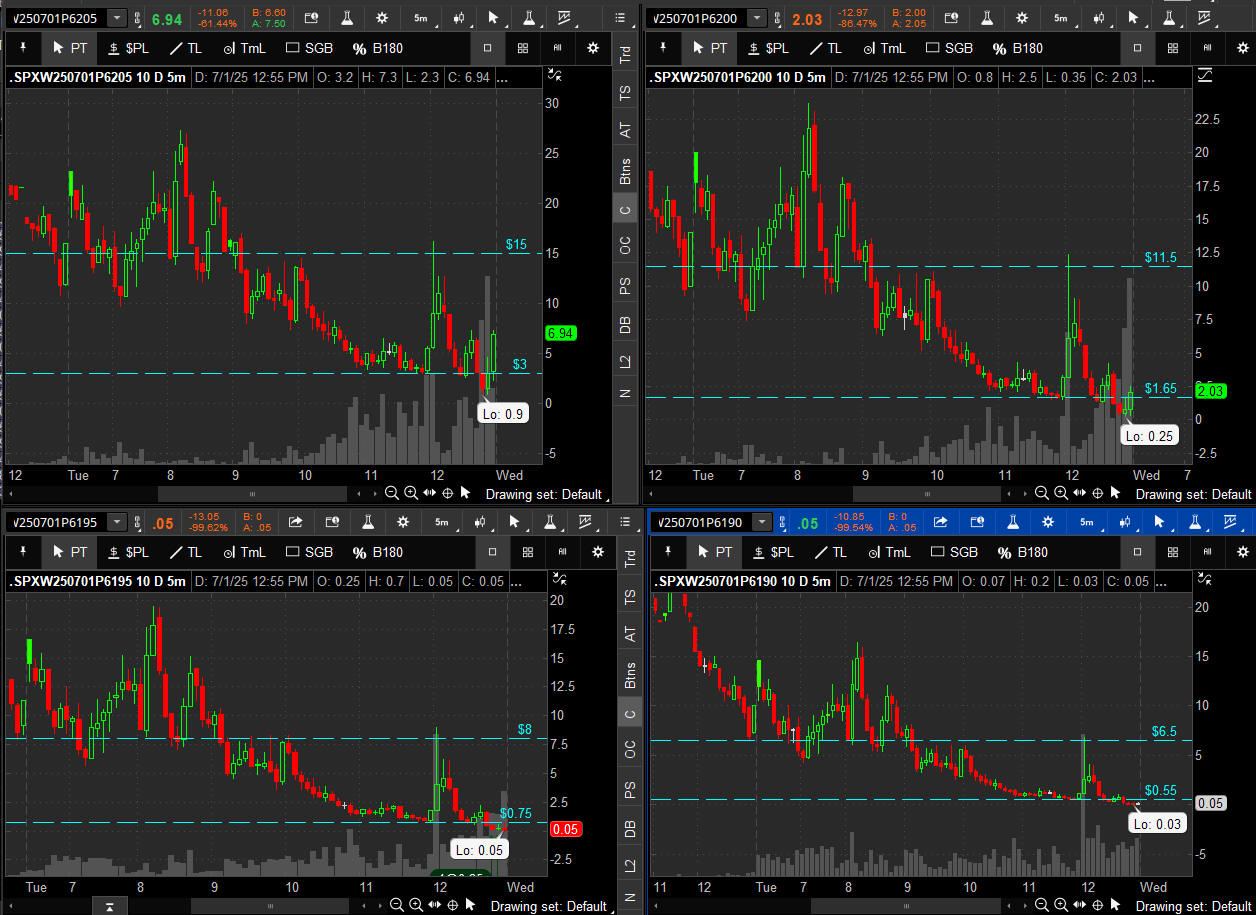Zoom out on the P6205 chart
Screen dimensions: 1256x915
tap(392, 493)
